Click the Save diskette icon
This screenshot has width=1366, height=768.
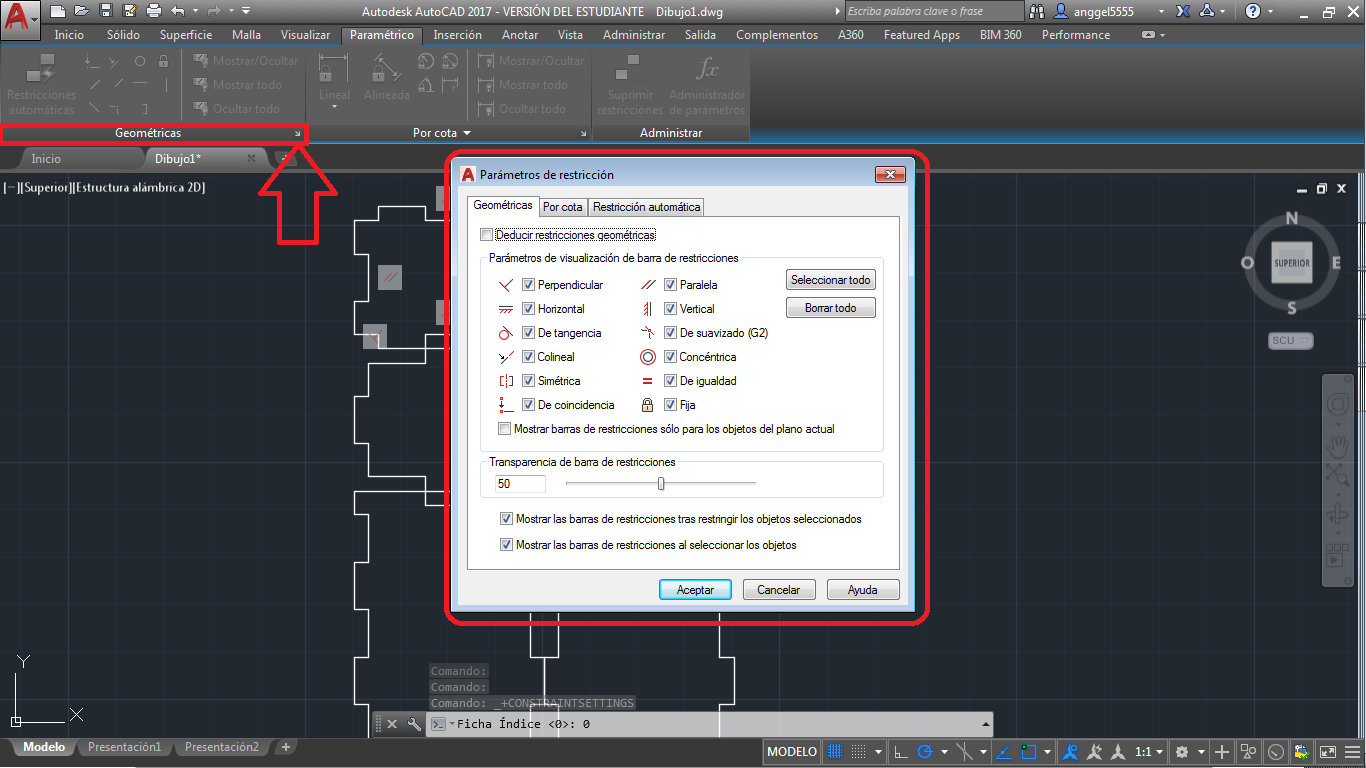(105, 11)
